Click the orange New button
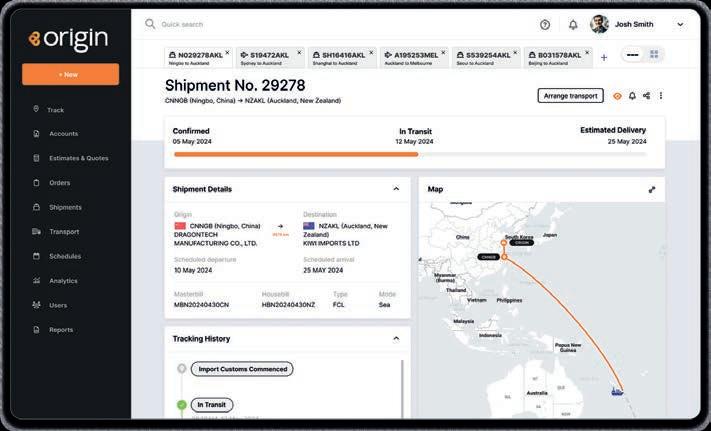Screen dimensions: 711x431 [x=70, y=74]
